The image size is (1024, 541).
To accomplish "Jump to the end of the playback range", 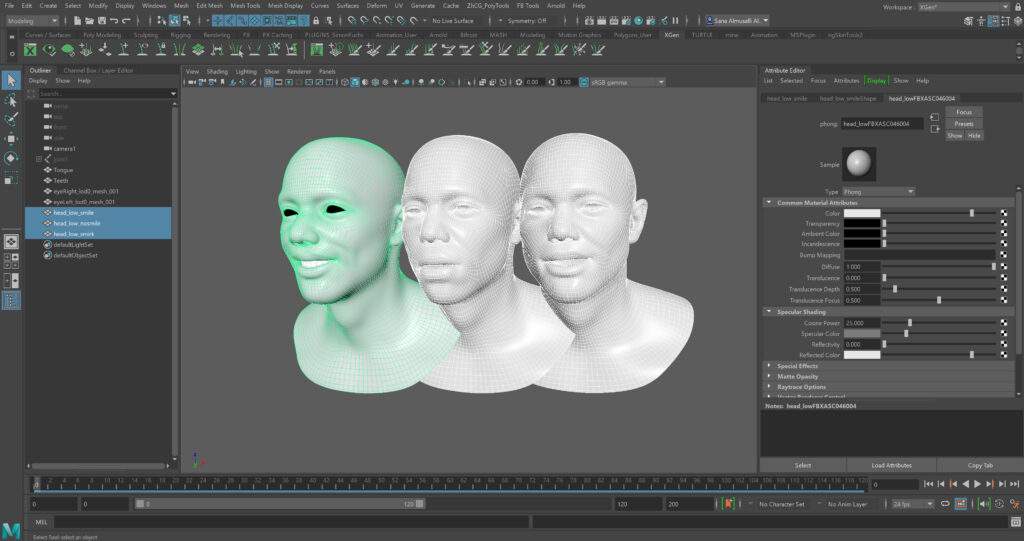I will (x=1015, y=485).
